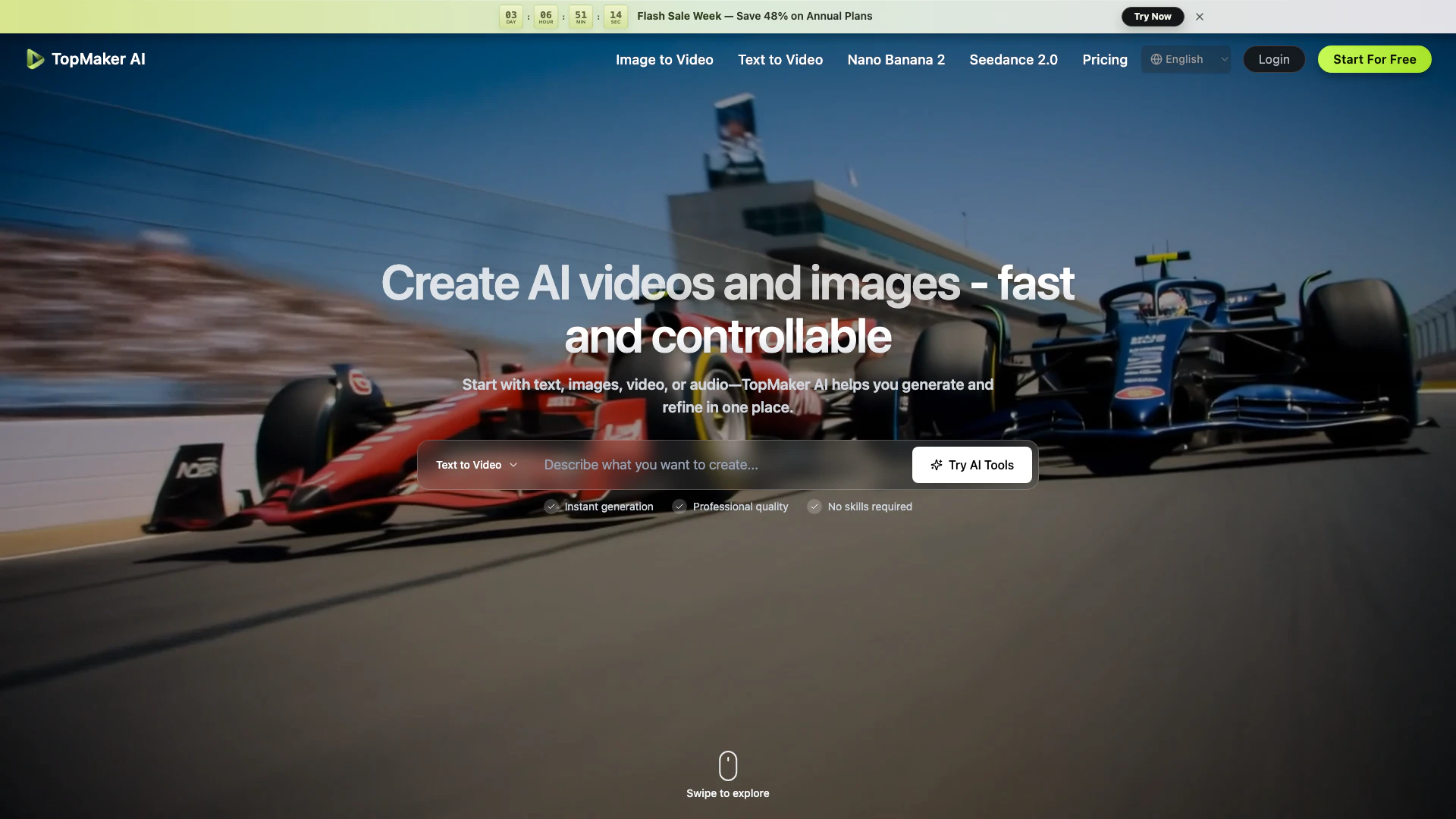Click the TopMaker AI logo icon

35,59
